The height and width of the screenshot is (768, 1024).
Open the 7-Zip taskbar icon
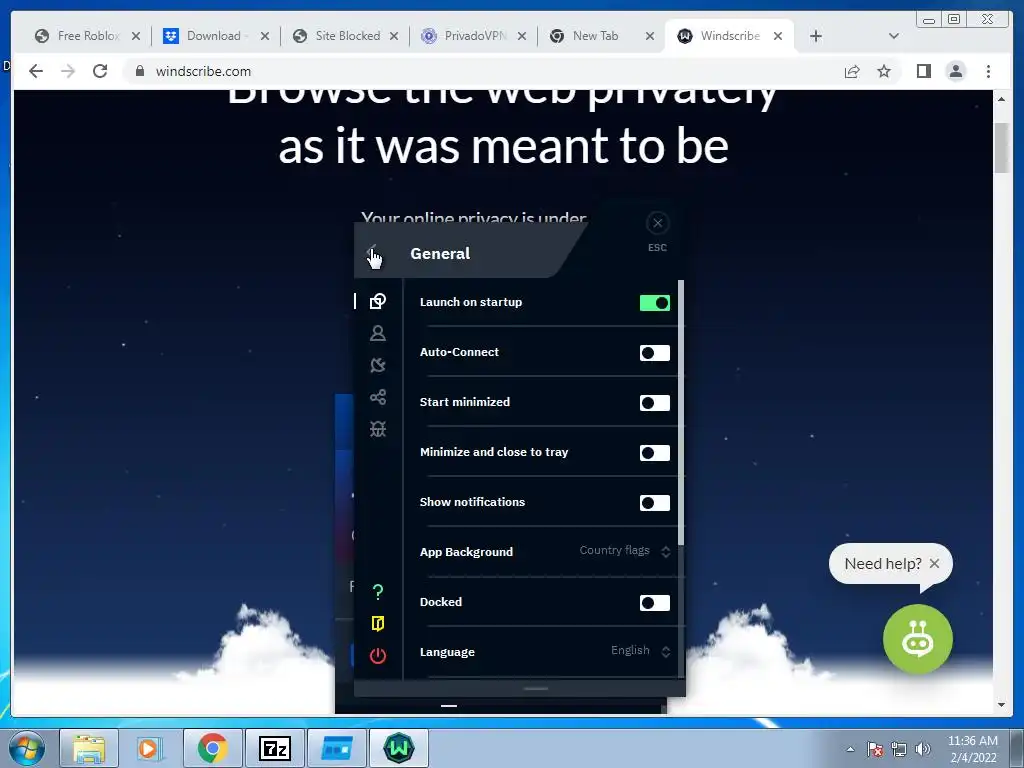click(x=274, y=748)
